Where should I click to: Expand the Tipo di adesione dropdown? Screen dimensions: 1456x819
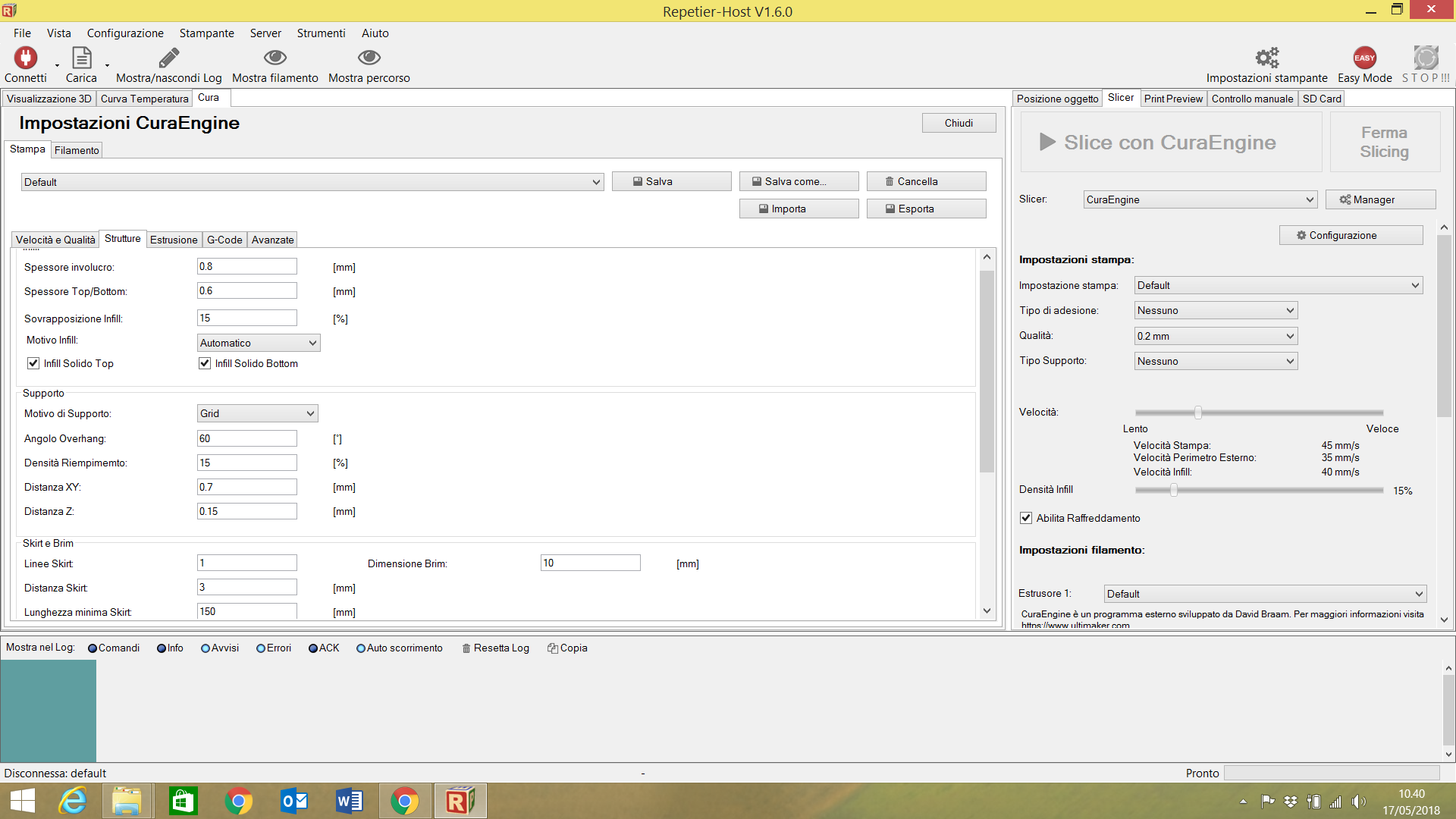click(x=1216, y=310)
